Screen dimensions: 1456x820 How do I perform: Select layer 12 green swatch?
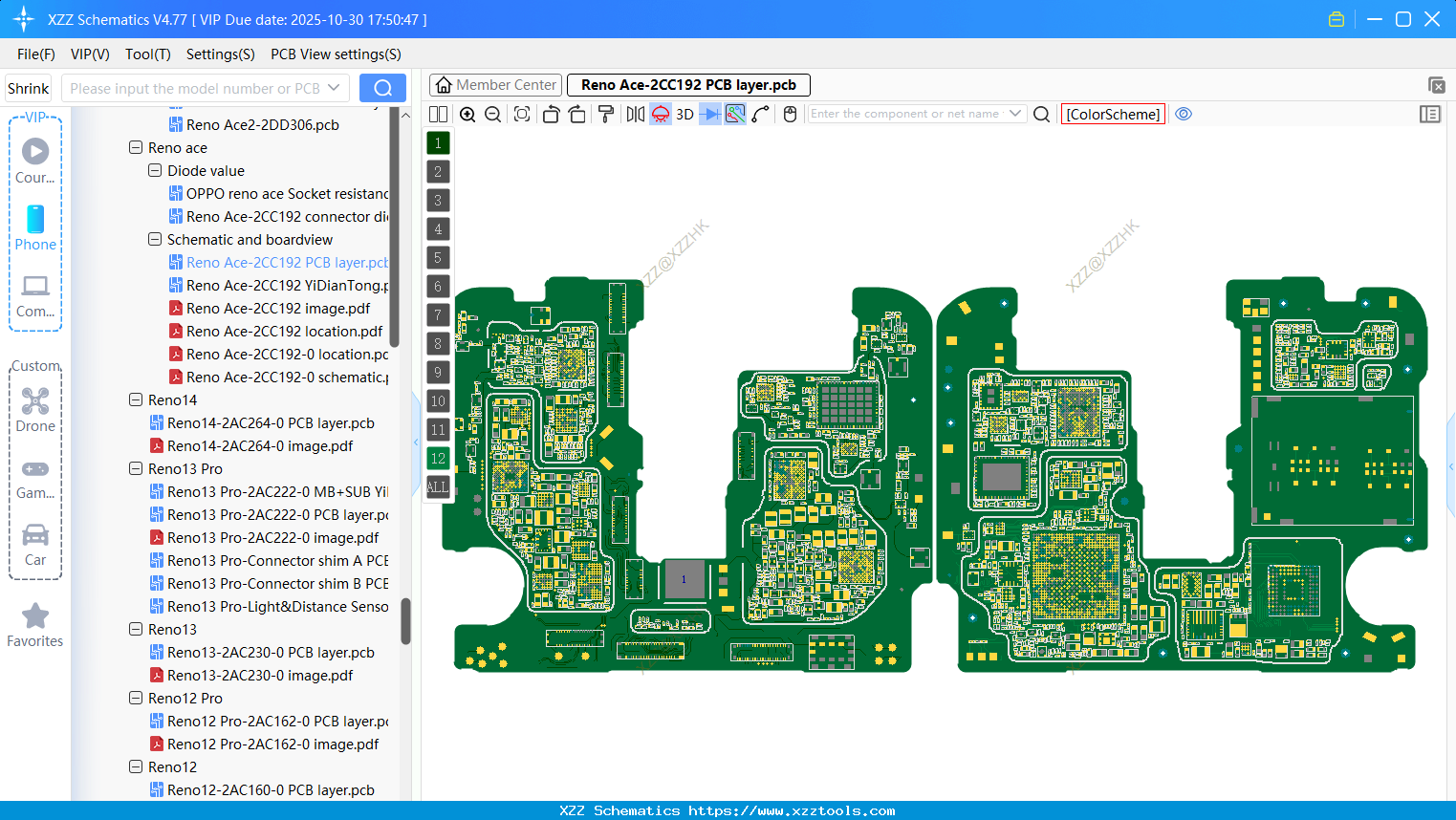[438, 459]
